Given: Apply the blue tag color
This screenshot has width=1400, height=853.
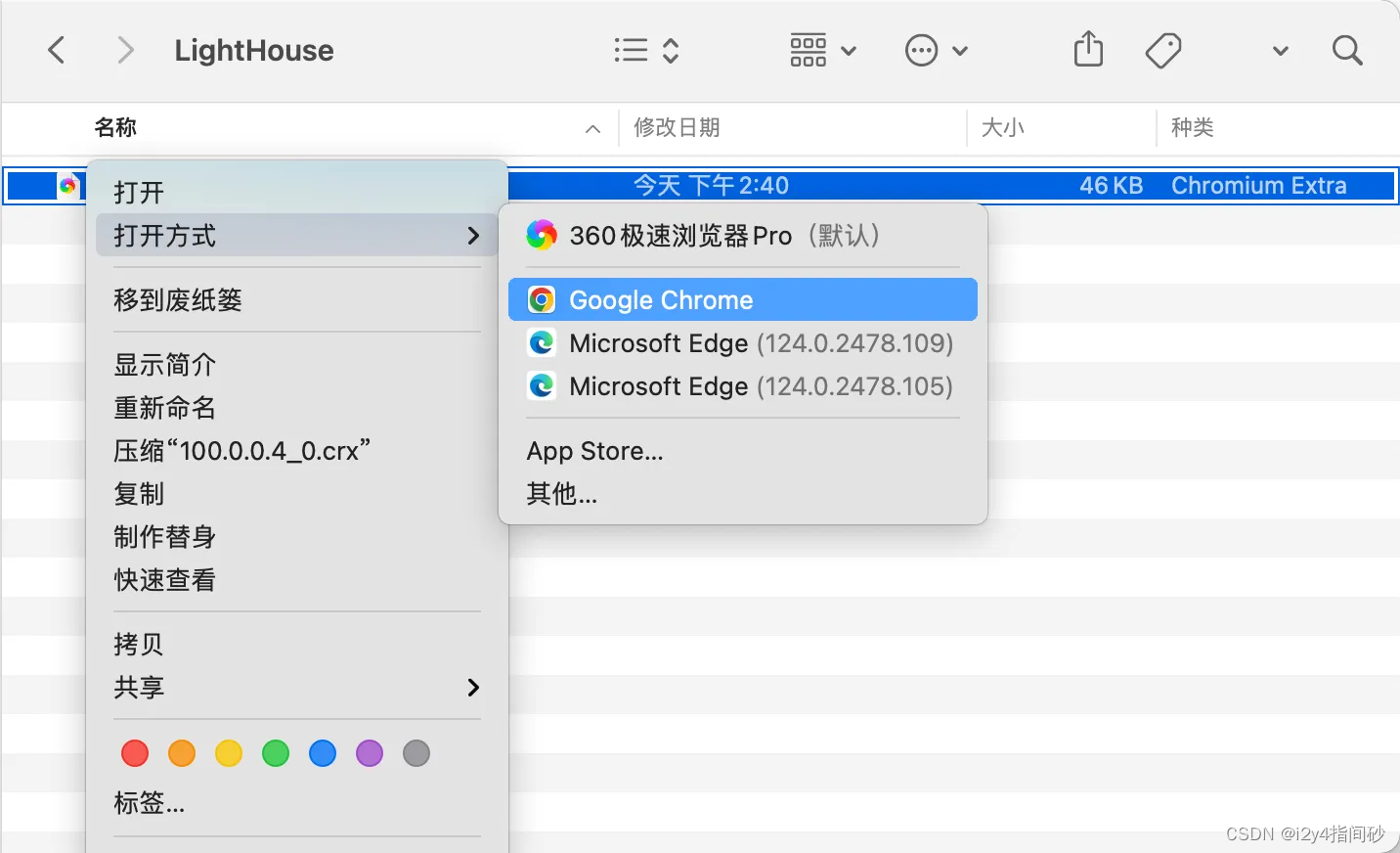Looking at the screenshot, I should click(323, 753).
